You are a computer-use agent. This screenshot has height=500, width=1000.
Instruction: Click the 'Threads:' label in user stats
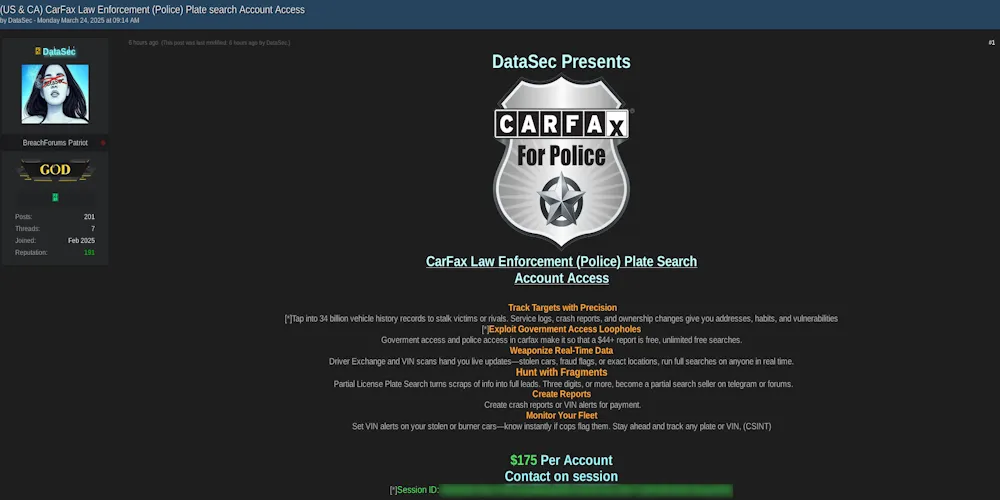[x=27, y=228]
